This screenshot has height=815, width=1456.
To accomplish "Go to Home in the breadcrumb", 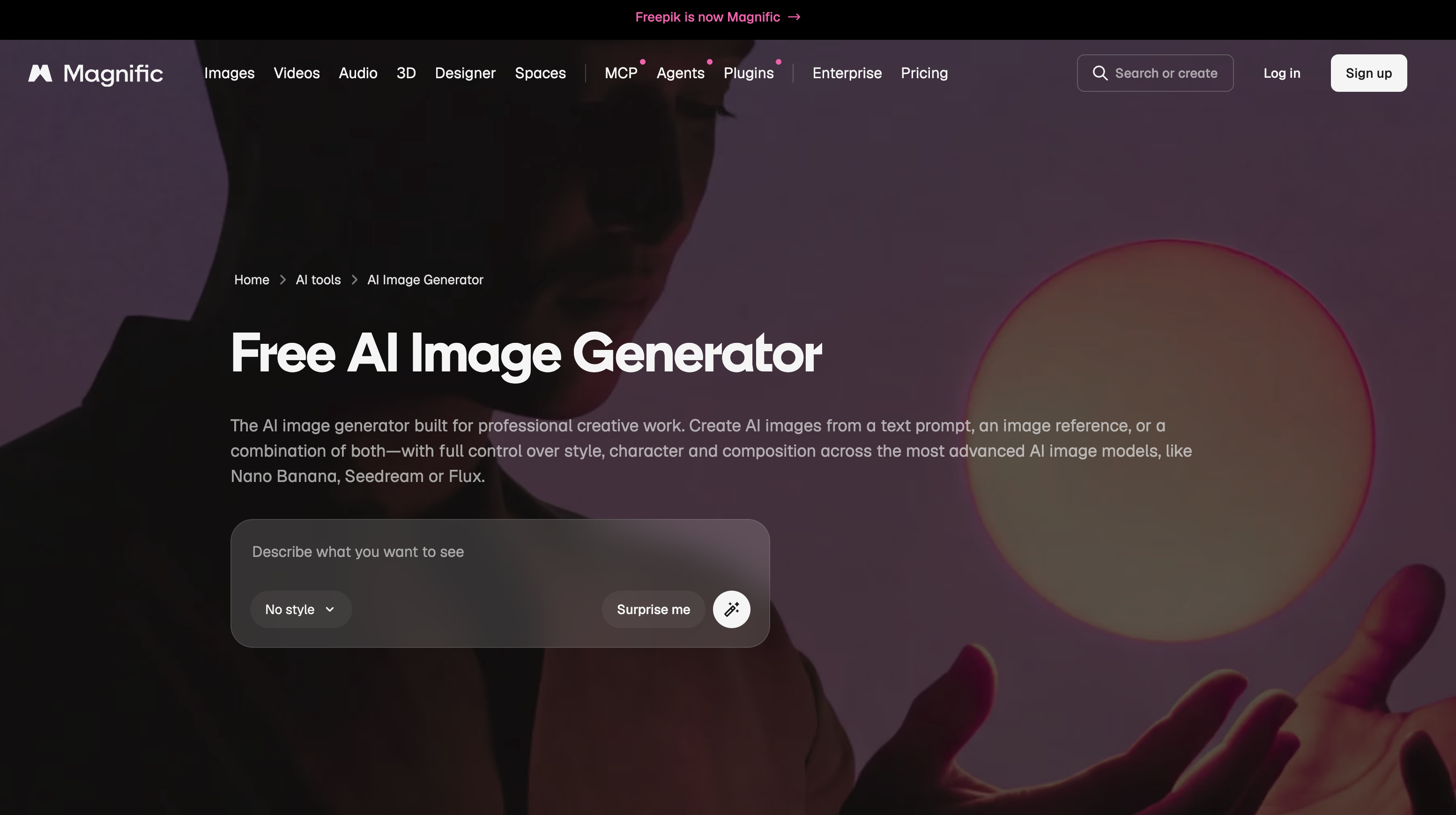I will (x=252, y=280).
